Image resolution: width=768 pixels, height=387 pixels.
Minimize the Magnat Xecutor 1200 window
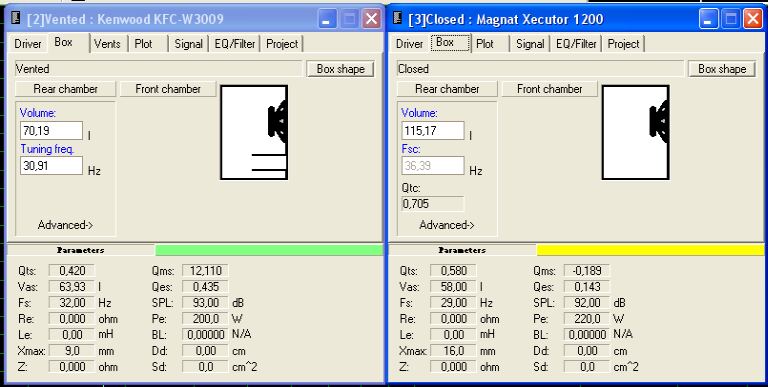[x=709, y=19]
